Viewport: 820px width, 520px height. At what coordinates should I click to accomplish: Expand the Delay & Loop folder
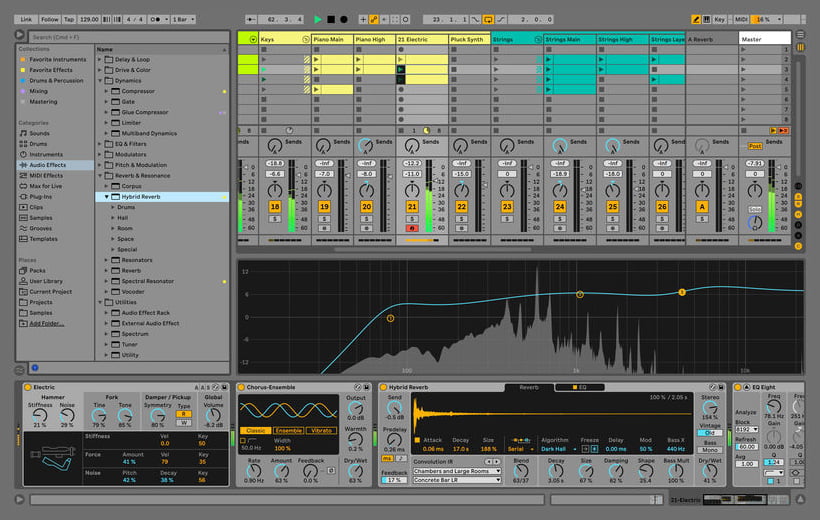[100, 60]
